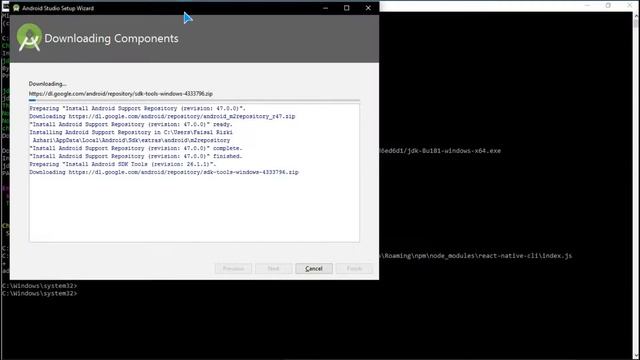Minimize the command prompt window
Viewport: 640px width, 360px height.
tap(587, 5)
